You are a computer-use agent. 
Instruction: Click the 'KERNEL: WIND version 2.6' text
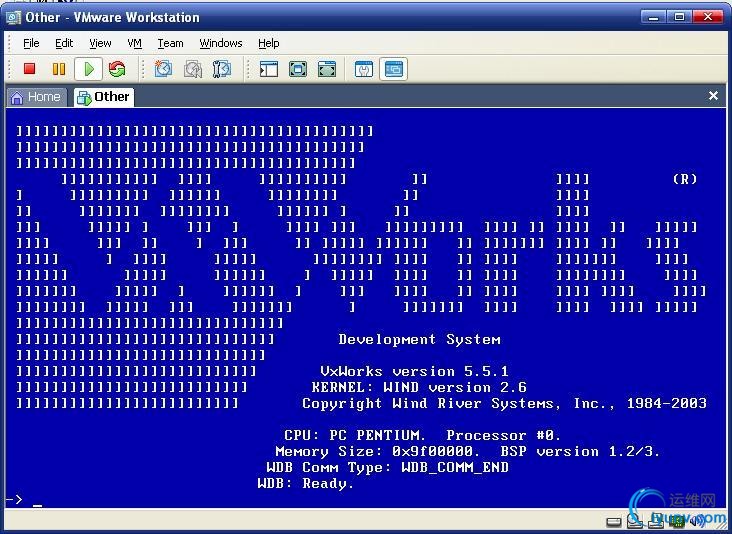tap(419, 387)
